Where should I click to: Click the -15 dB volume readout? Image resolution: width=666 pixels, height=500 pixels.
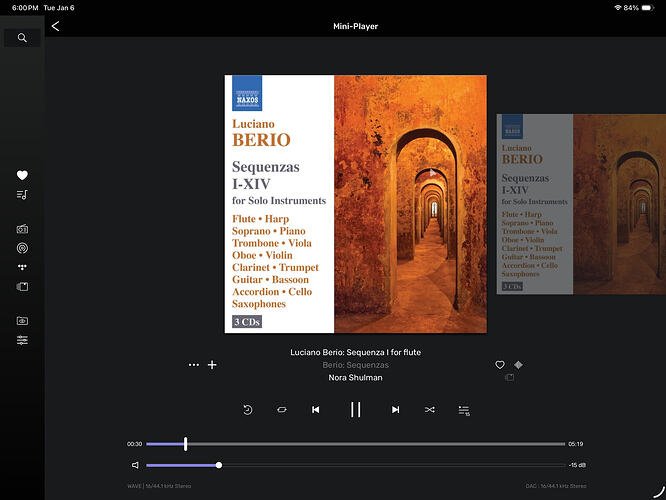pyautogui.click(x=577, y=465)
